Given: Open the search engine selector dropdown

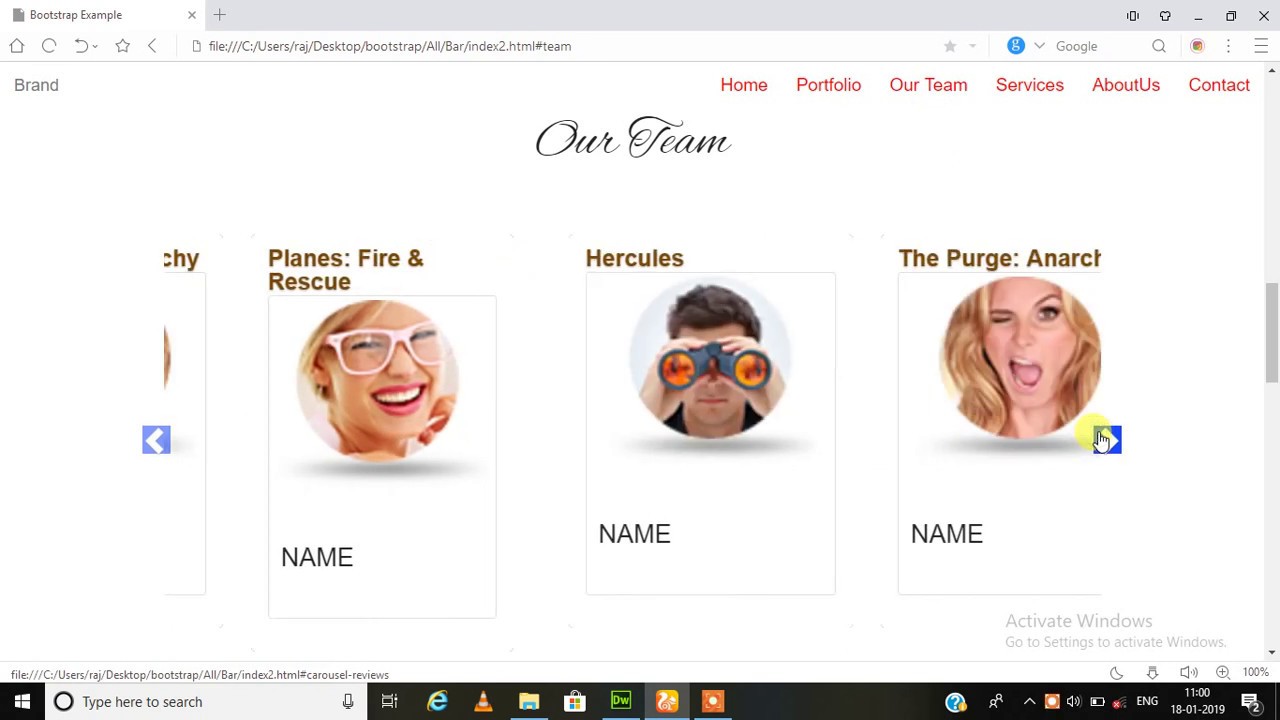Looking at the screenshot, I should pos(1039,46).
